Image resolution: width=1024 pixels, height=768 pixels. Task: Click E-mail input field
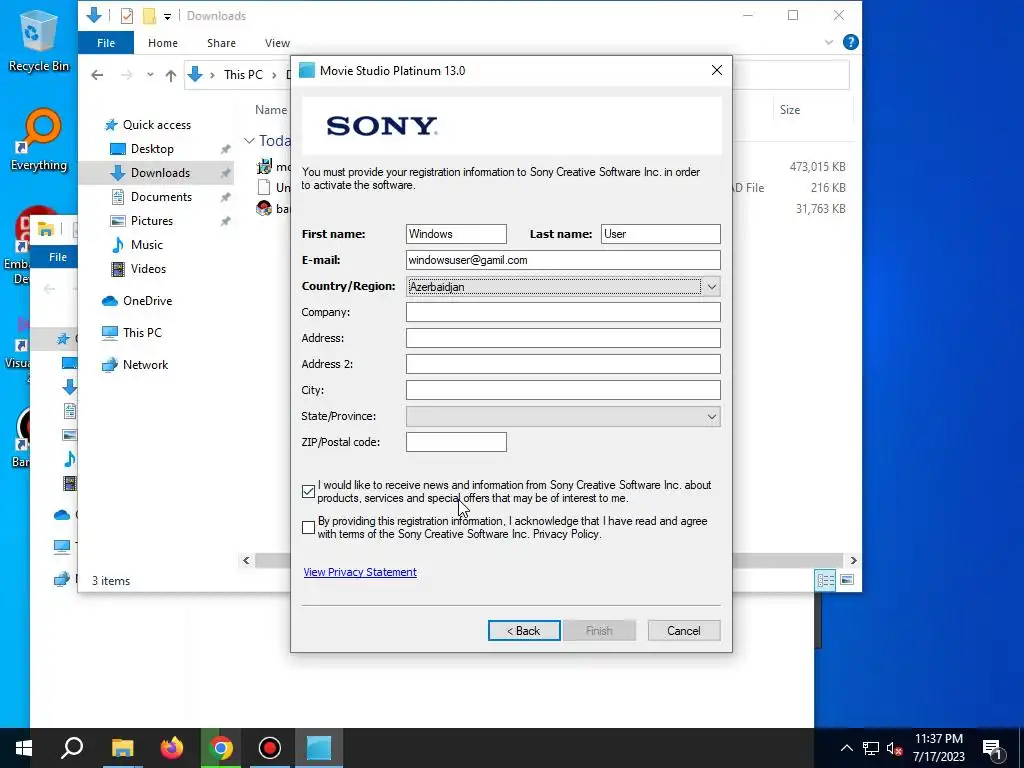(x=563, y=260)
